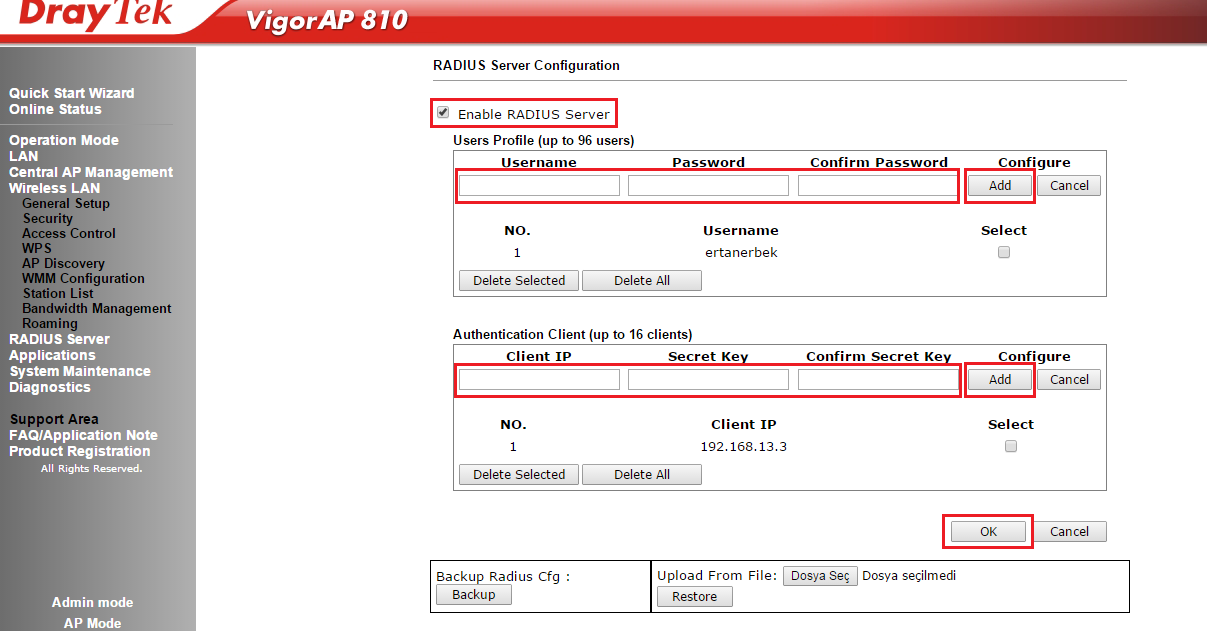Tick the 192.168.13.3 client checkbox
This screenshot has height=631, width=1207.
coord(1010,447)
